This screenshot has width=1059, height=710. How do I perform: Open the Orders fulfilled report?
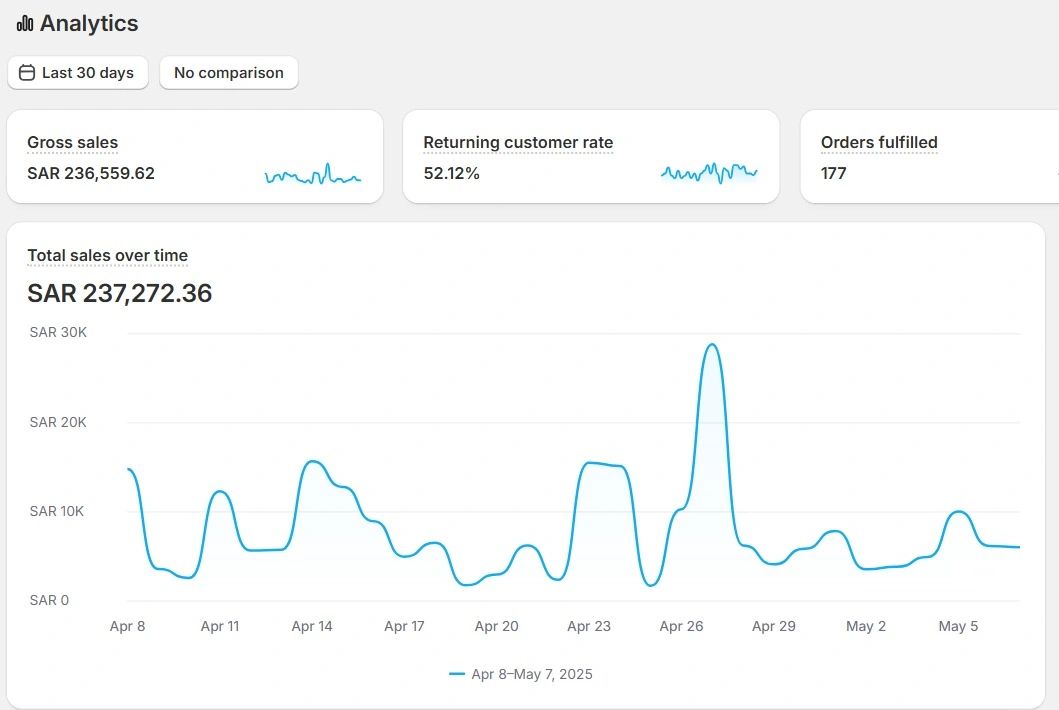pos(878,143)
